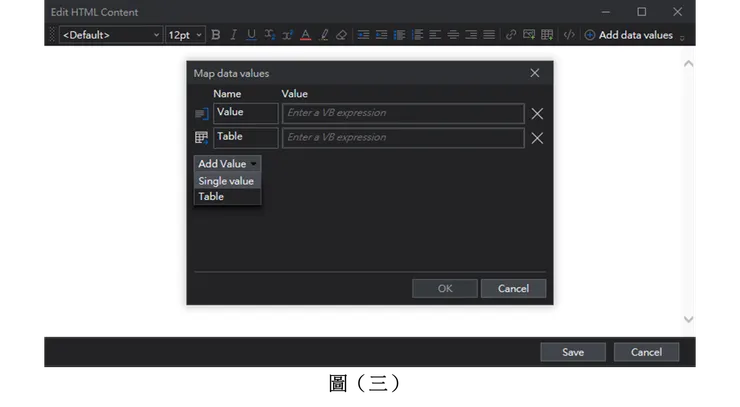Viewport: 740px width, 407px height.
Task: Insert a bulleted list
Action: click(x=399, y=35)
